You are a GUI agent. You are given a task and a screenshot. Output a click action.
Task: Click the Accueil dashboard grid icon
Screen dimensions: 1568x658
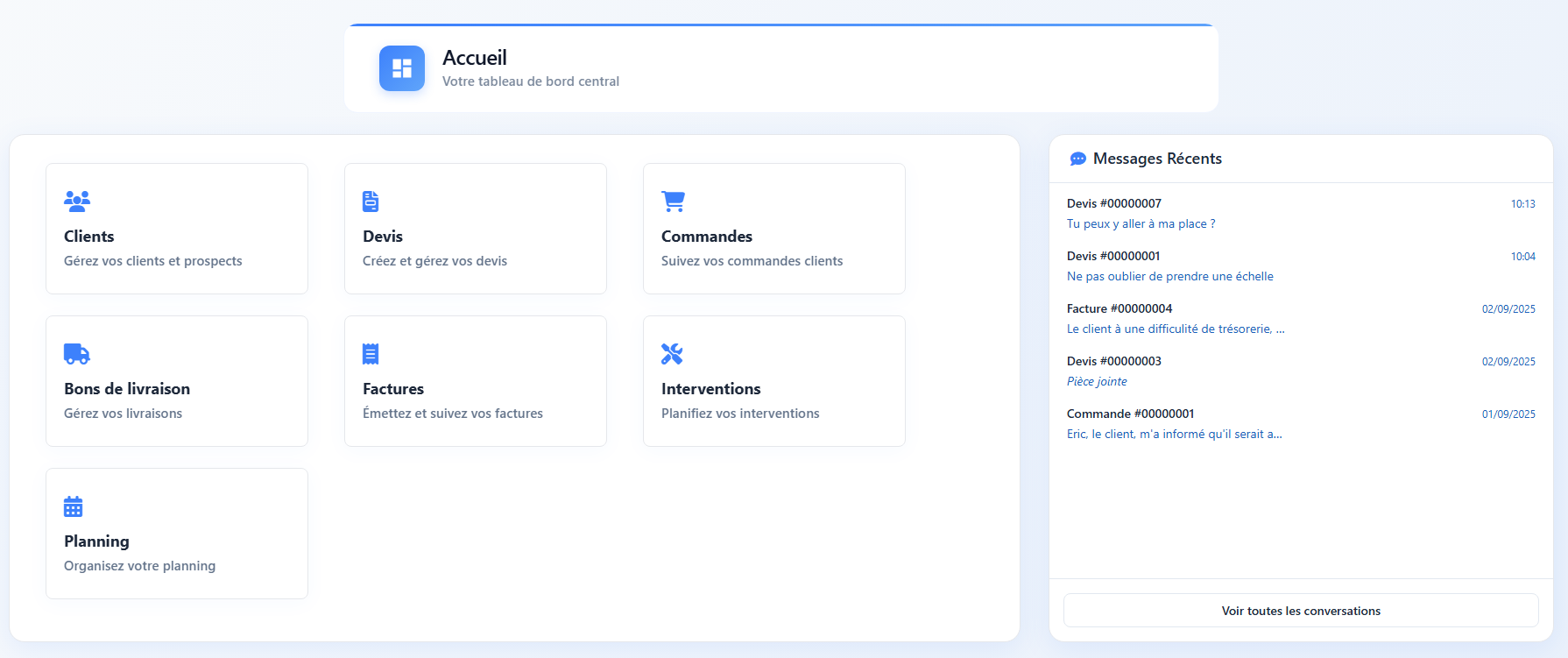tap(402, 68)
